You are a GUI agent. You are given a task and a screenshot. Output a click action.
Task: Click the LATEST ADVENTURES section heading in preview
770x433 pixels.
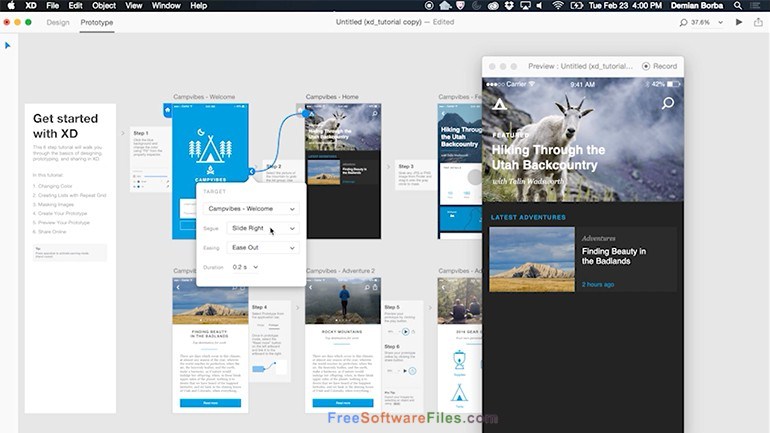click(x=528, y=217)
